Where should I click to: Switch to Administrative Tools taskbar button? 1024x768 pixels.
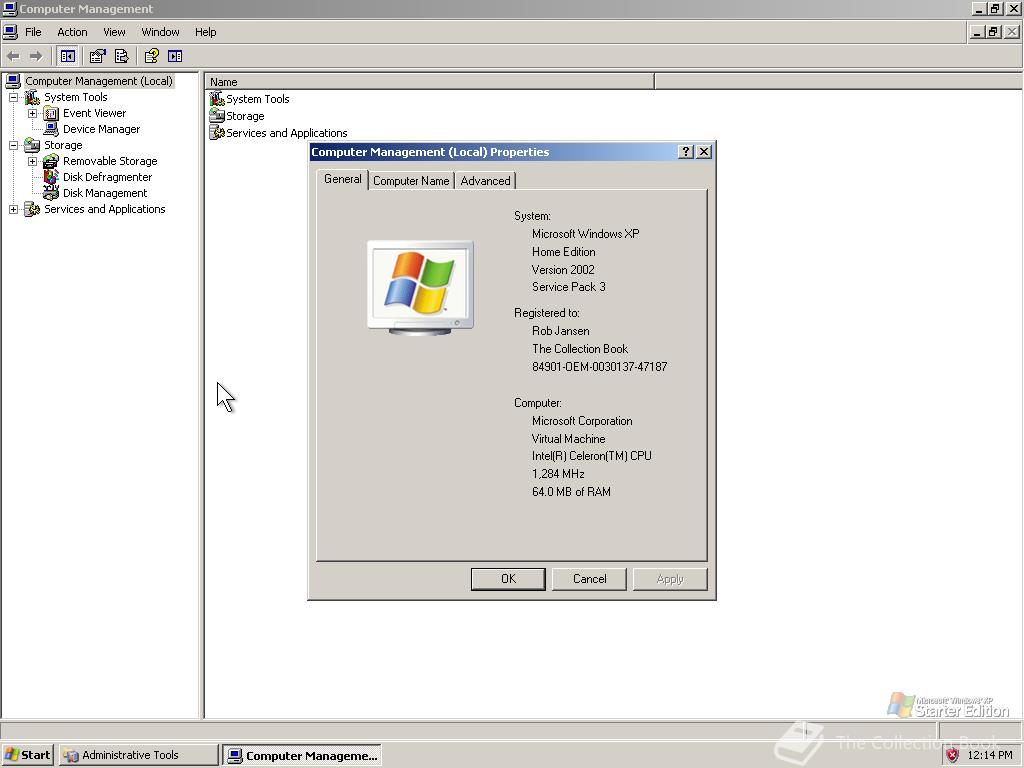click(138, 755)
